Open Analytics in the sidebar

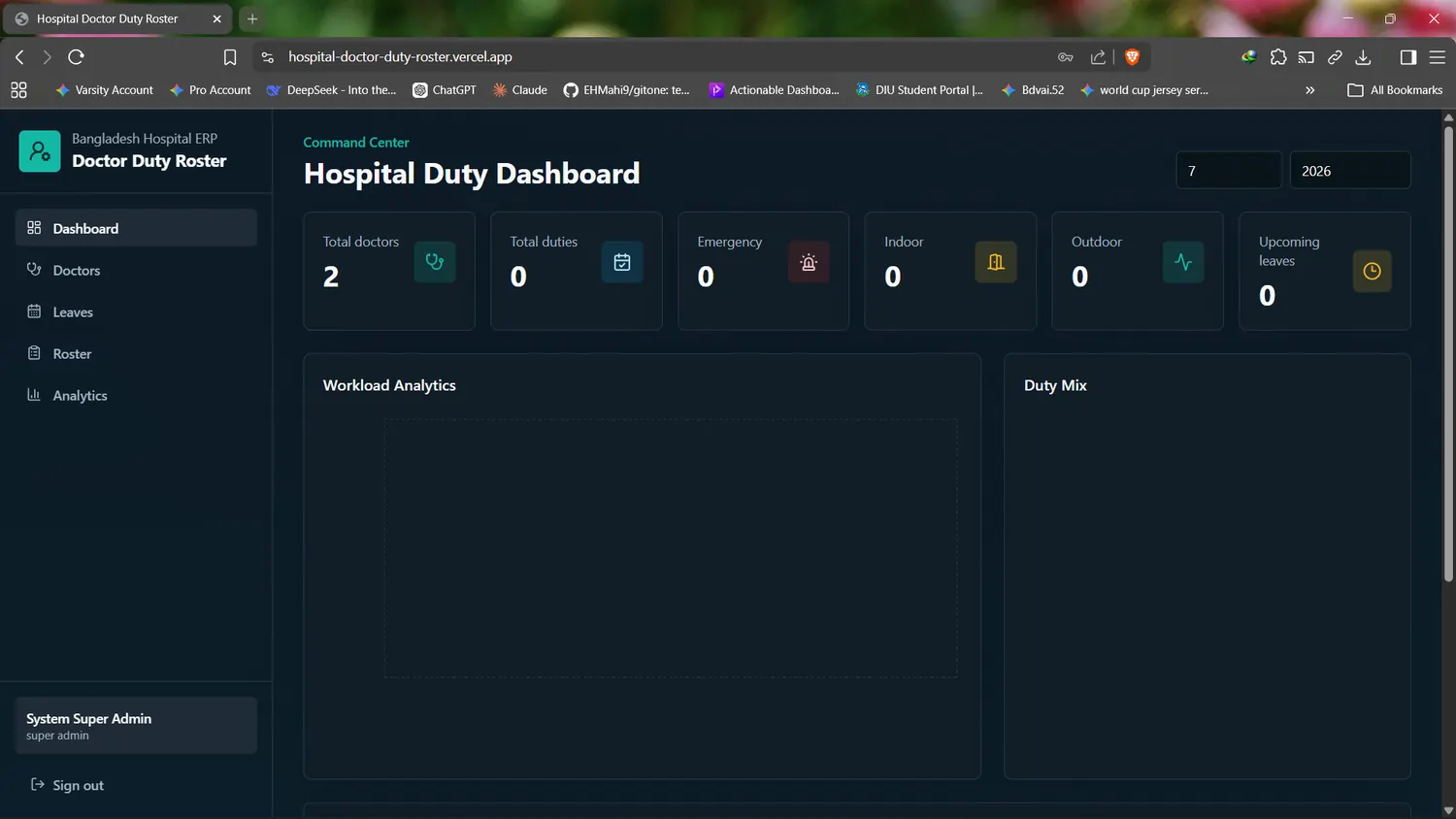136,395
